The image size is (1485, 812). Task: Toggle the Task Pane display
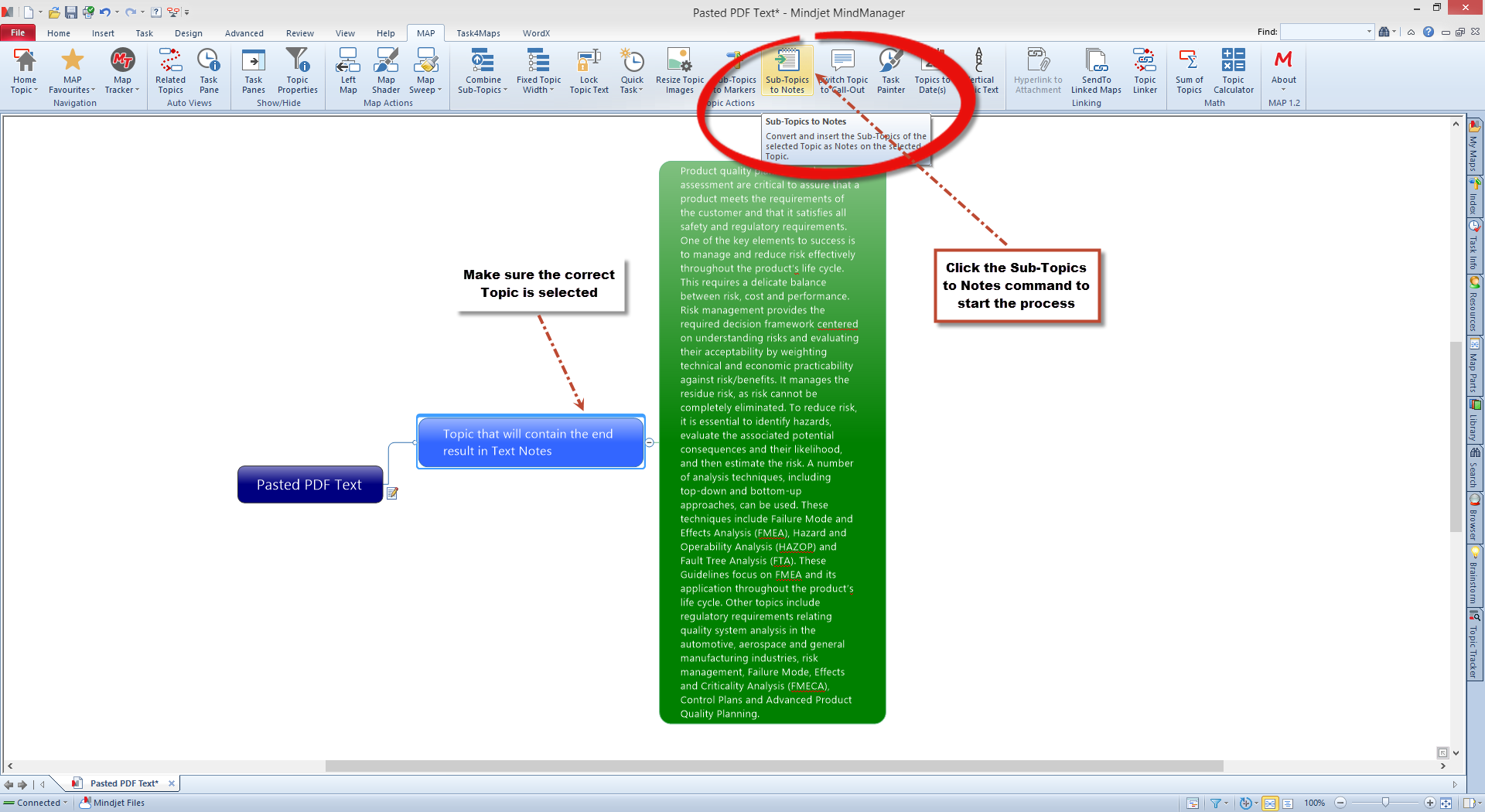pyautogui.click(x=209, y=70)
